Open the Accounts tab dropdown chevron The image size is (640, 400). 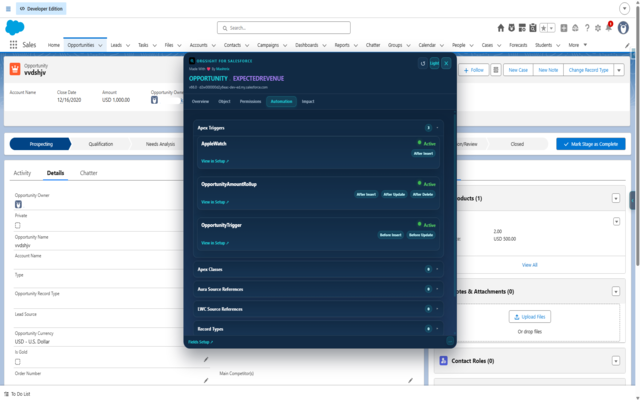click(x=213, y=45)
